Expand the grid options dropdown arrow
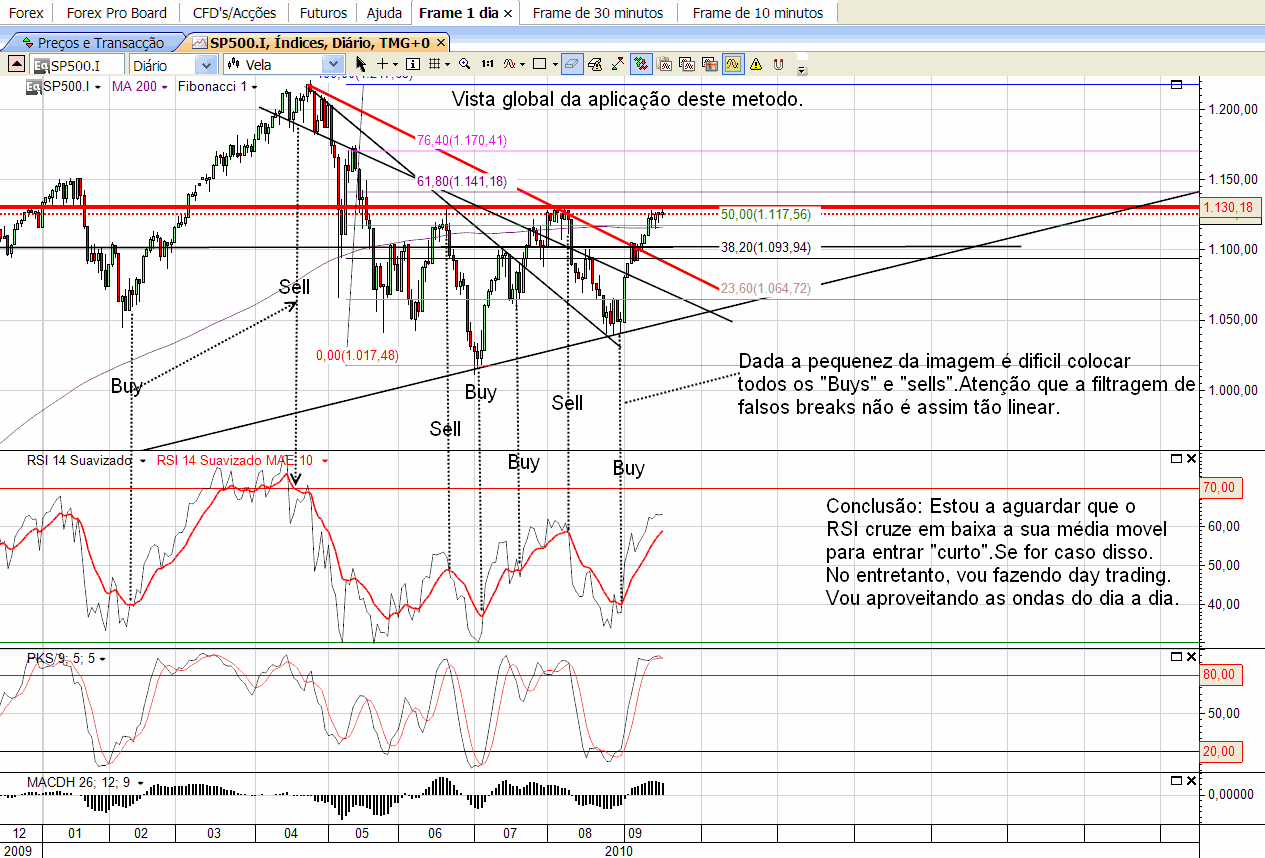 [447, 64]
